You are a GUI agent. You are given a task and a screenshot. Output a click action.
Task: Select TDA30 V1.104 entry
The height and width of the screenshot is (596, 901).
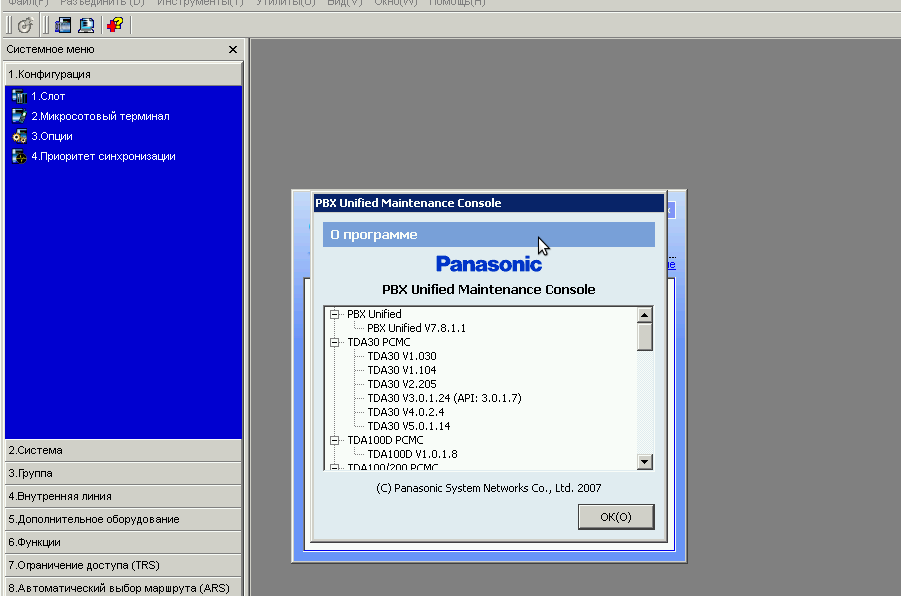click(x=402, y=370)
